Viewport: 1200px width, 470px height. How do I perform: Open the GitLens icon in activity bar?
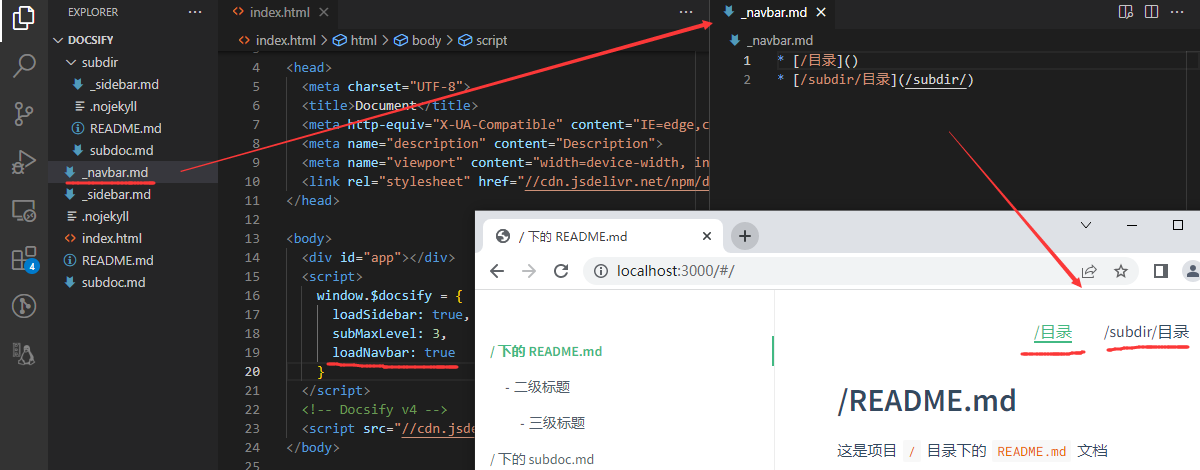(24, 306)
